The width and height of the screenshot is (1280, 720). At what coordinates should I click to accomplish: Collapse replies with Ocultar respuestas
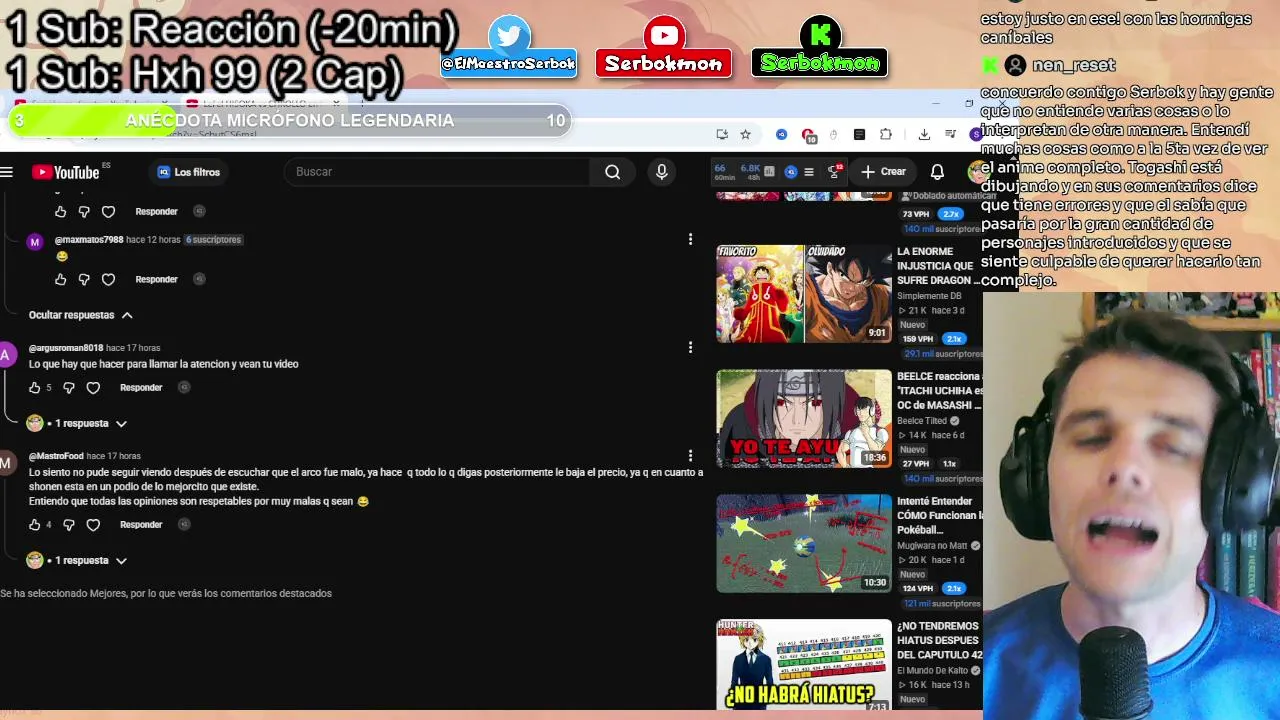click(80, 315)
